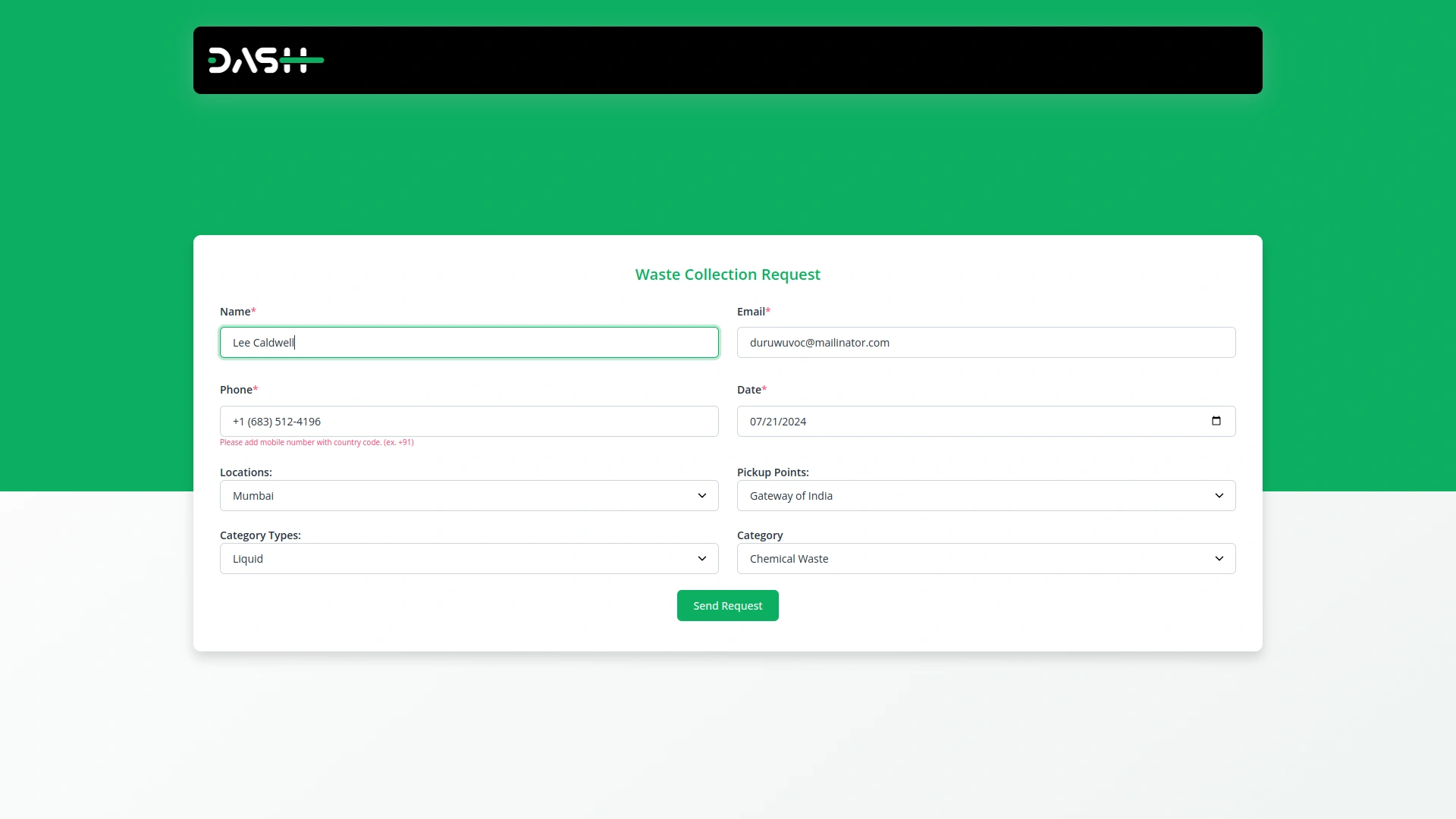
Task: Submit the form with Send Request button
Action: (727, 606)
